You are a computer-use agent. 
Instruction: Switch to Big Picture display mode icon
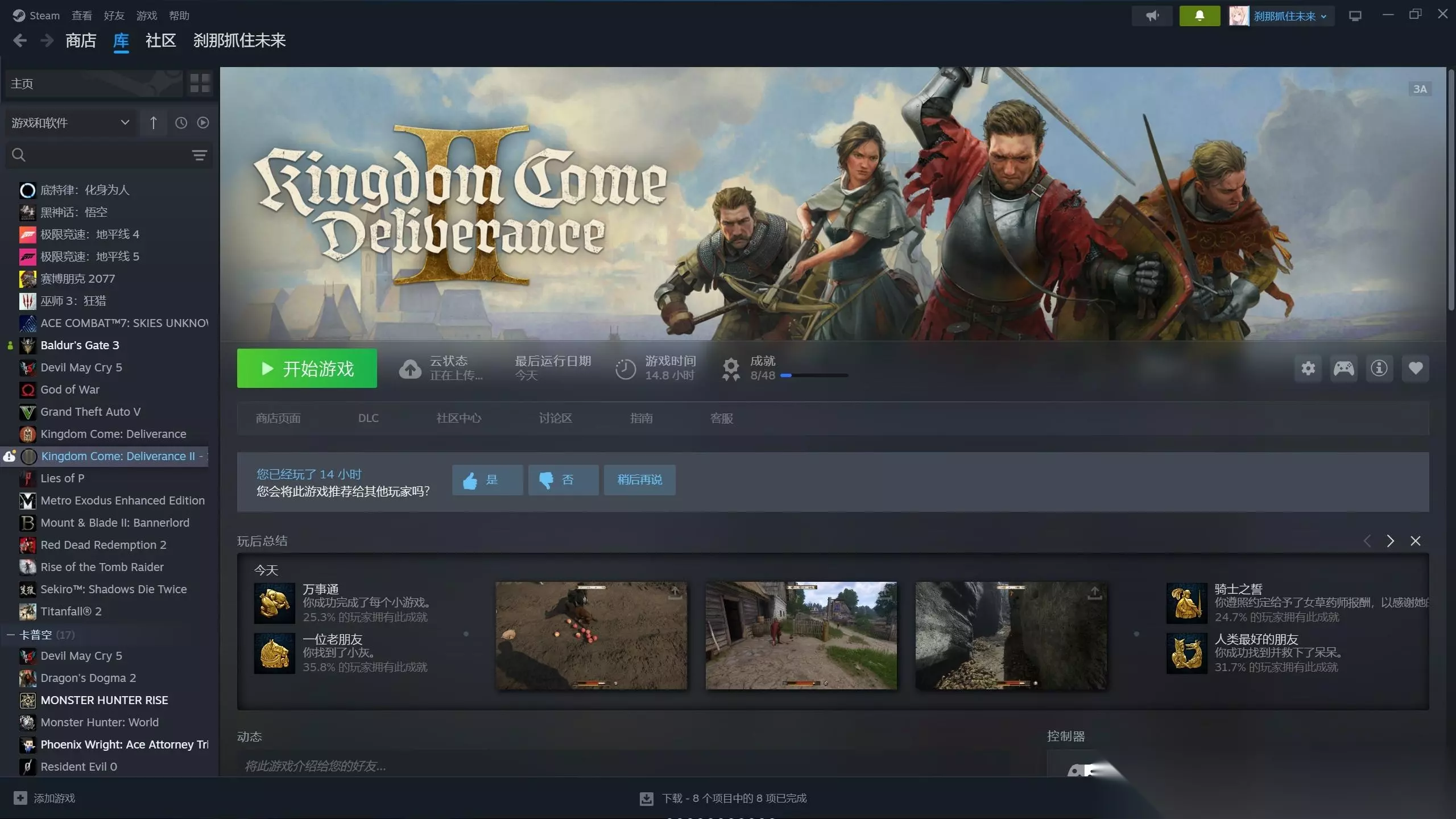(1355, 16)
